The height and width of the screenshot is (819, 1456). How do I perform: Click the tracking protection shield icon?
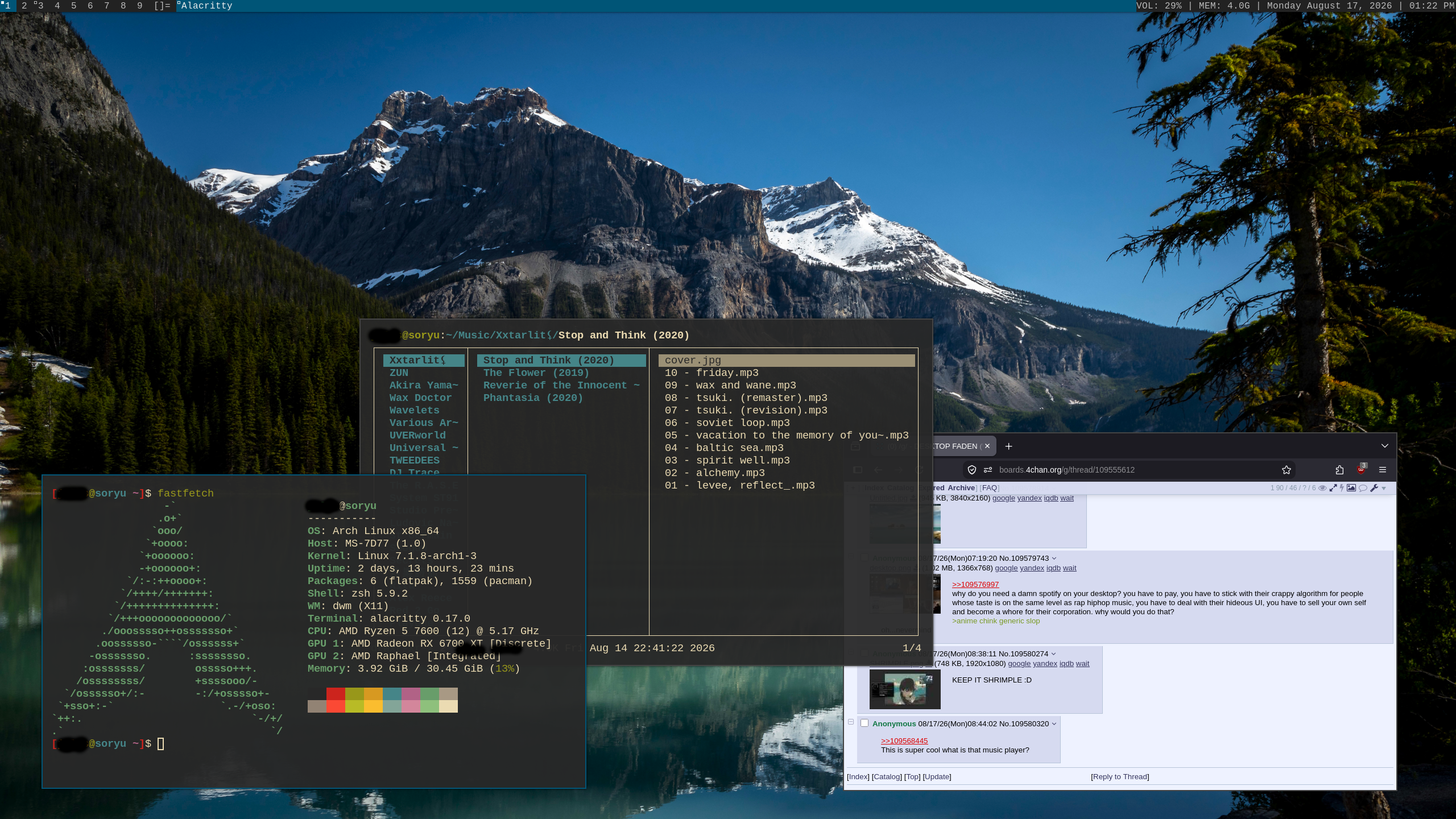(972, 470)
